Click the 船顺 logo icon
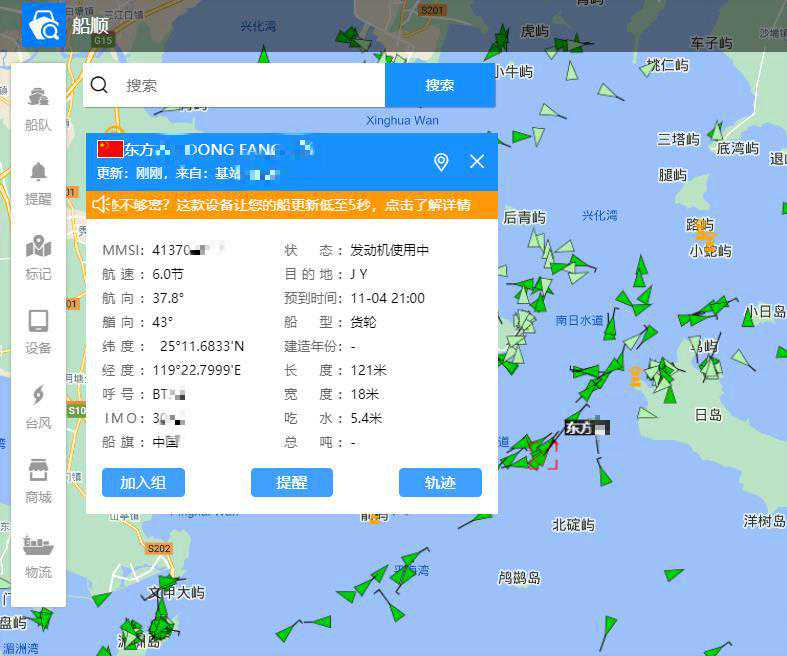787x656 pixels. 43,25
